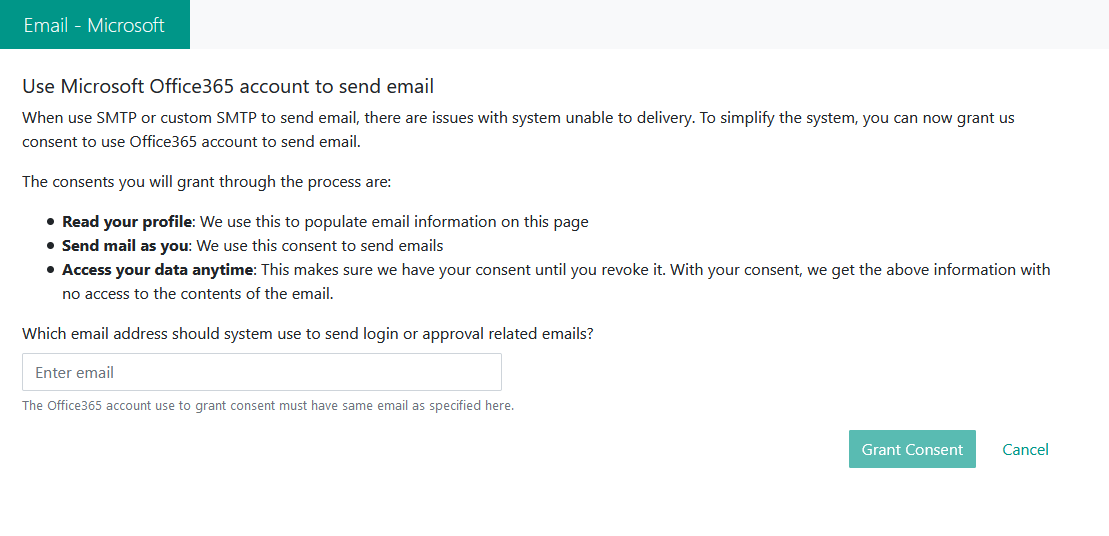The height and width of the screenshot is (536, 1109).
Task: Cancel the consent process
Action: click(x=1025, y=449)
